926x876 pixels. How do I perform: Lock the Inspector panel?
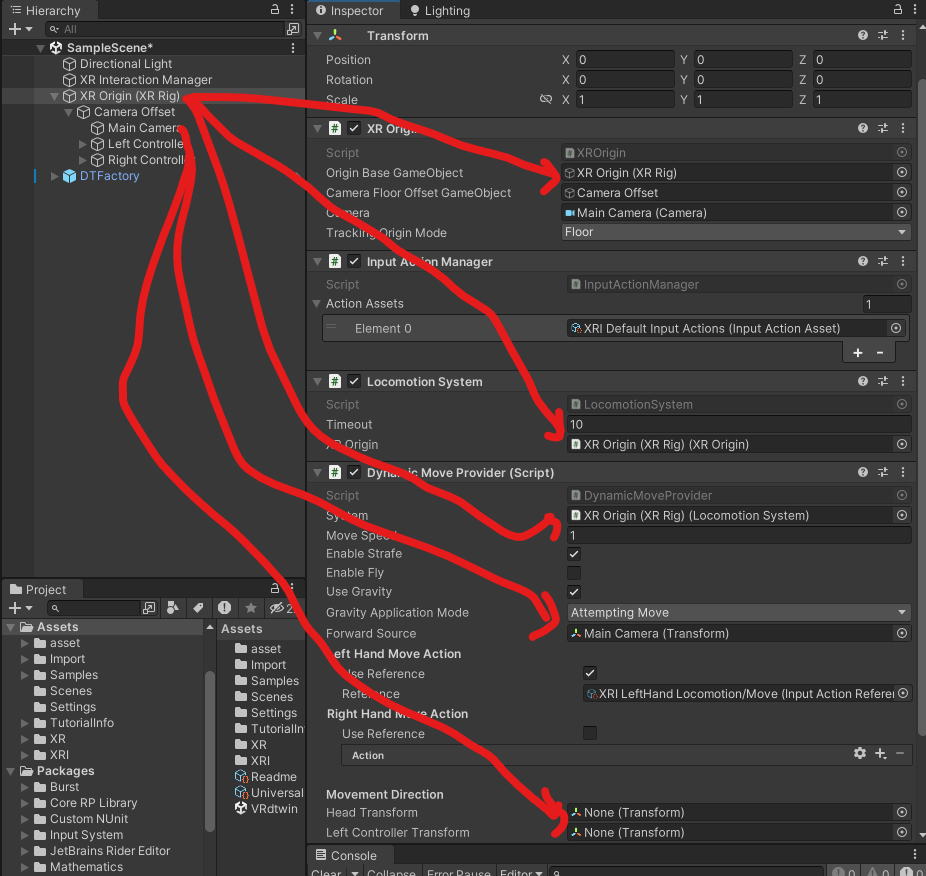898,9
